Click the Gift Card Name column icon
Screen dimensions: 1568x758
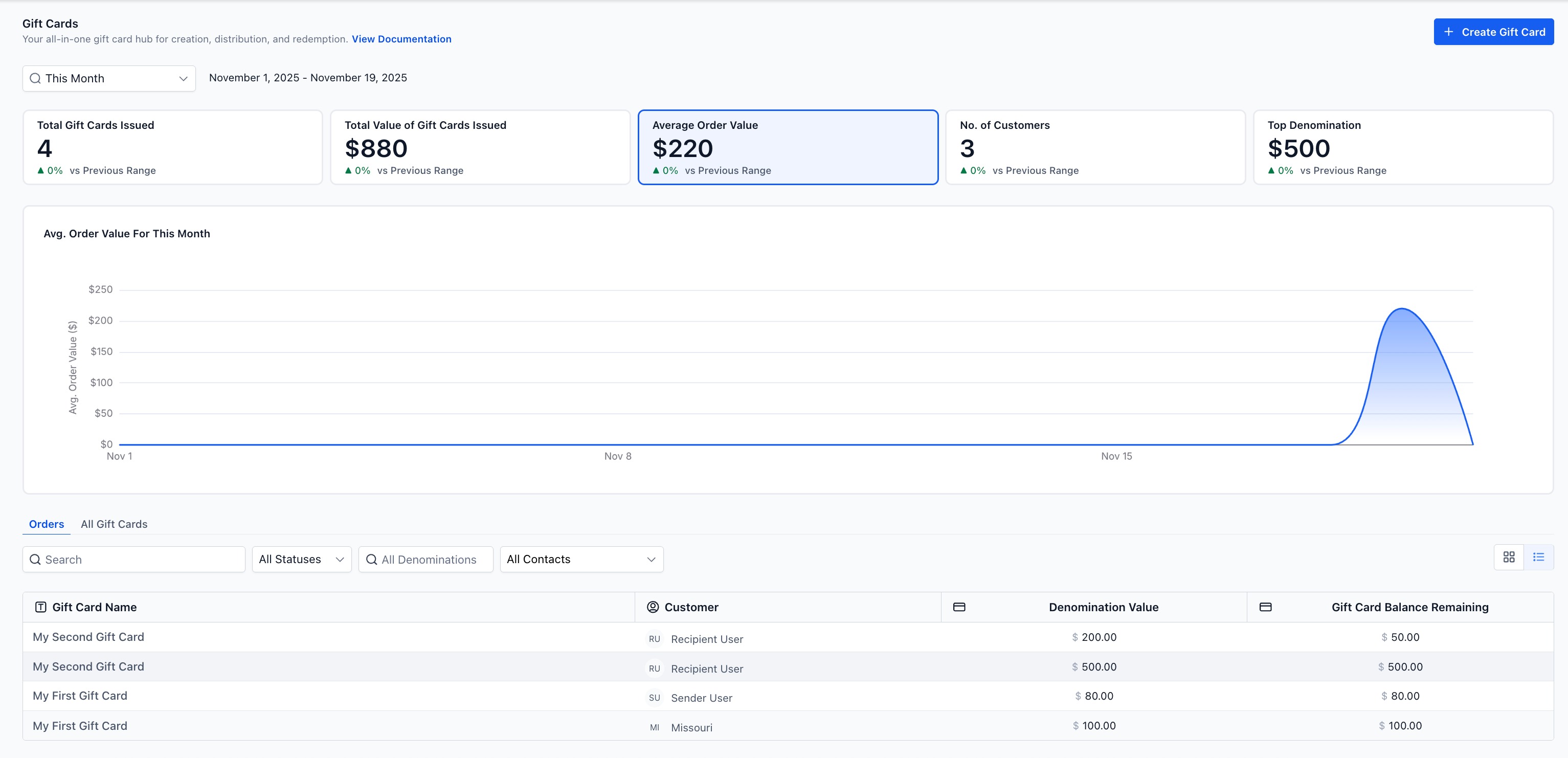point(41,607)
